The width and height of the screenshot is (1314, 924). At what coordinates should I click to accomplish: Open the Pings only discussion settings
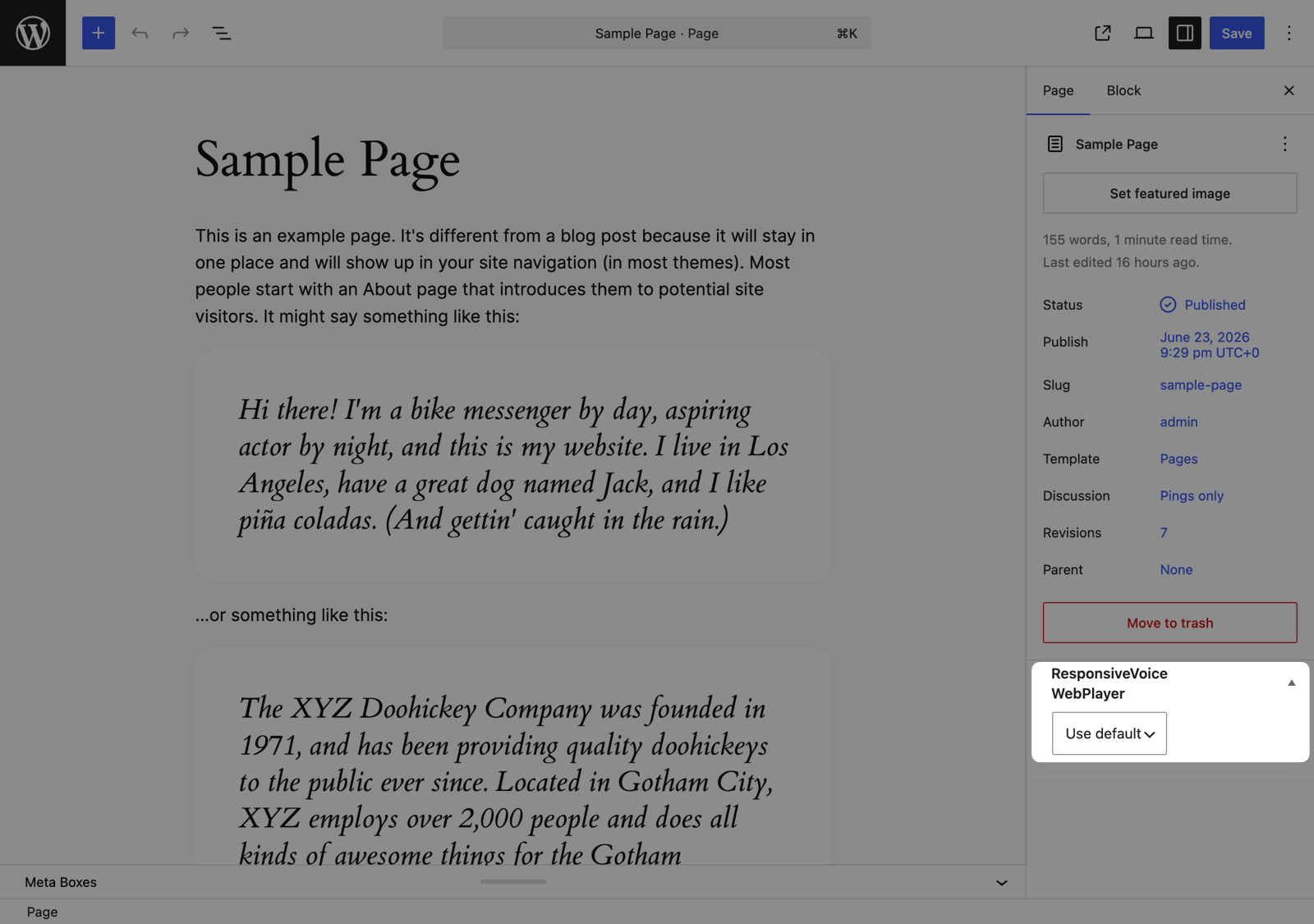click(1192, 496)
